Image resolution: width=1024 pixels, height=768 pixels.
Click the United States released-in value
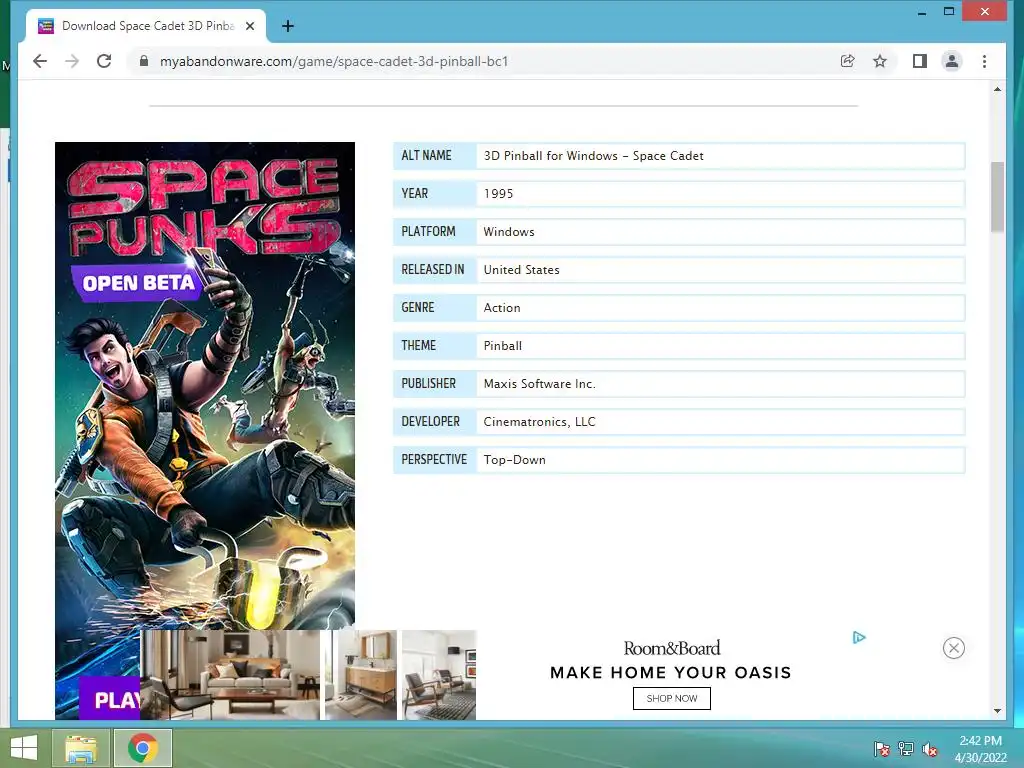[x=521, y=270]
